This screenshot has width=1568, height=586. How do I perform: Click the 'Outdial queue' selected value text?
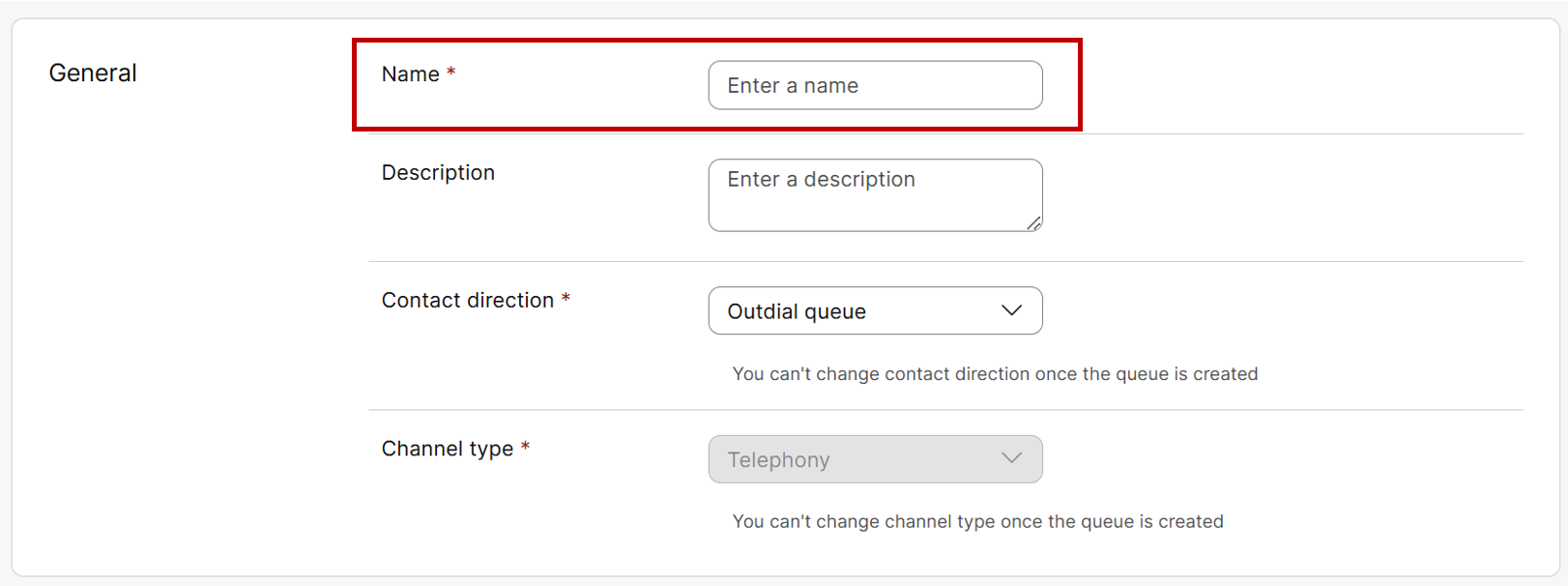tap(797, 311)
